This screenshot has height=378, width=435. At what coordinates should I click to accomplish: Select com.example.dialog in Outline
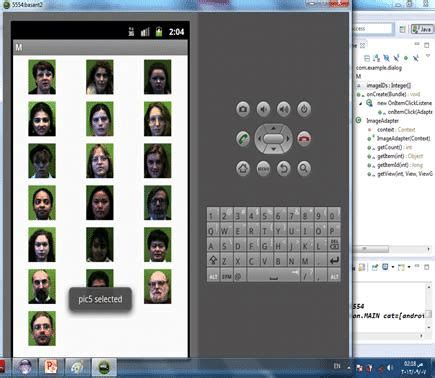click(x=379, y=68)
